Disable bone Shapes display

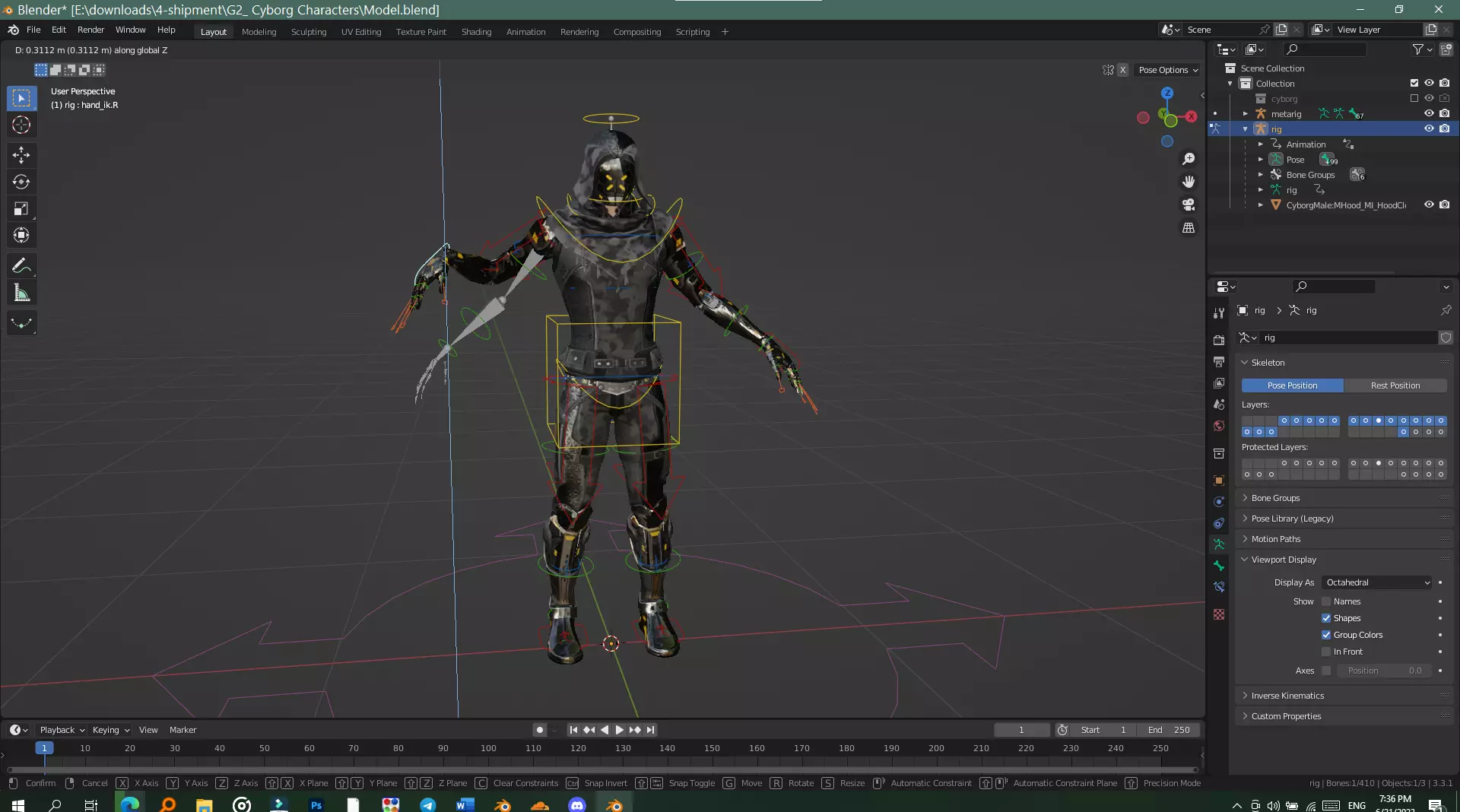(x=1326, y=618)
